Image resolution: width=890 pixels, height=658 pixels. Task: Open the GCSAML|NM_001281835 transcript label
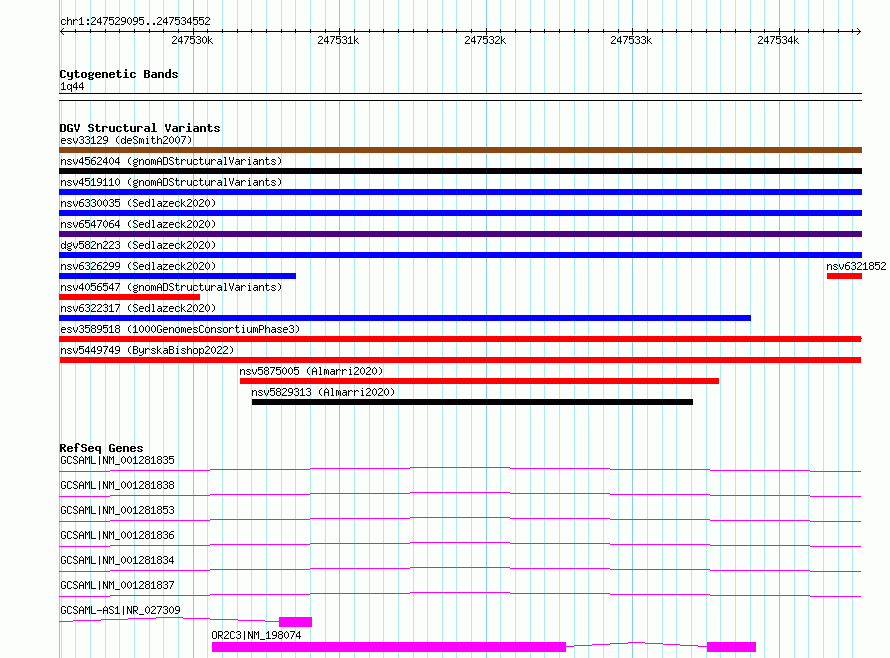[117, 460]
